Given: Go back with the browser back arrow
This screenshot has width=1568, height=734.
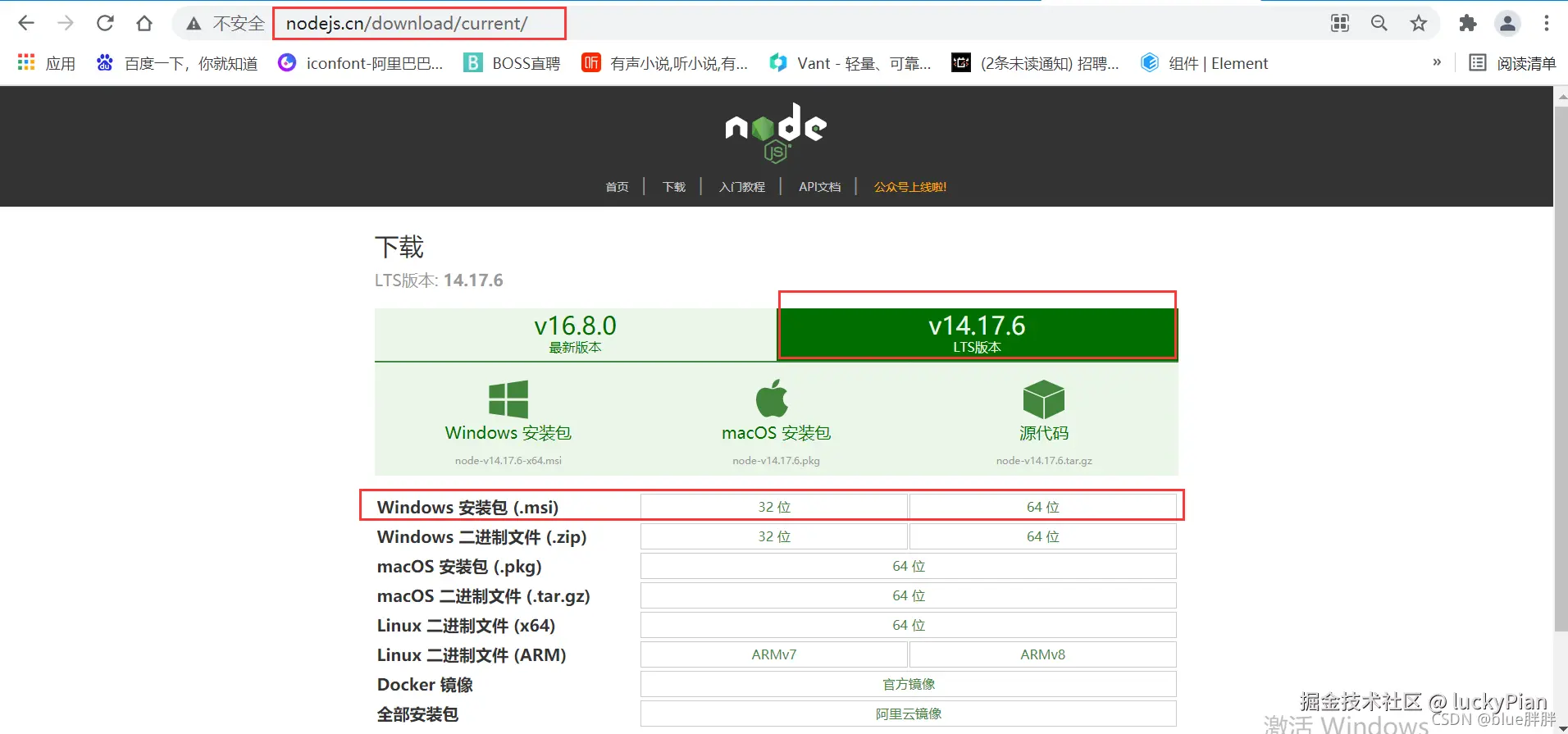Looking at the screenshot, I should pos(26,23).
